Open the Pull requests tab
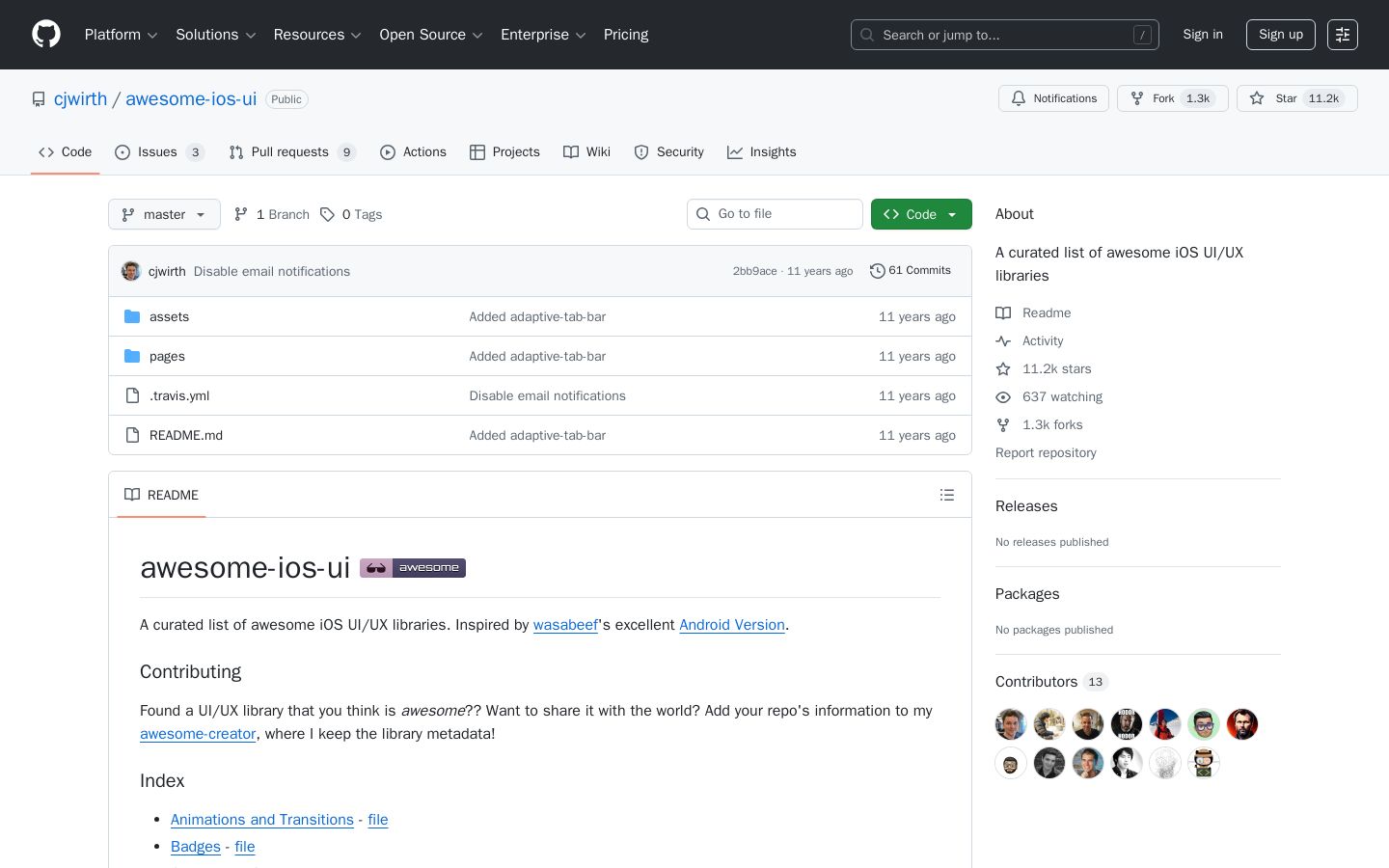Viewport: 1389px width, 868px height. pyautogui.click(x=292, y=152)
